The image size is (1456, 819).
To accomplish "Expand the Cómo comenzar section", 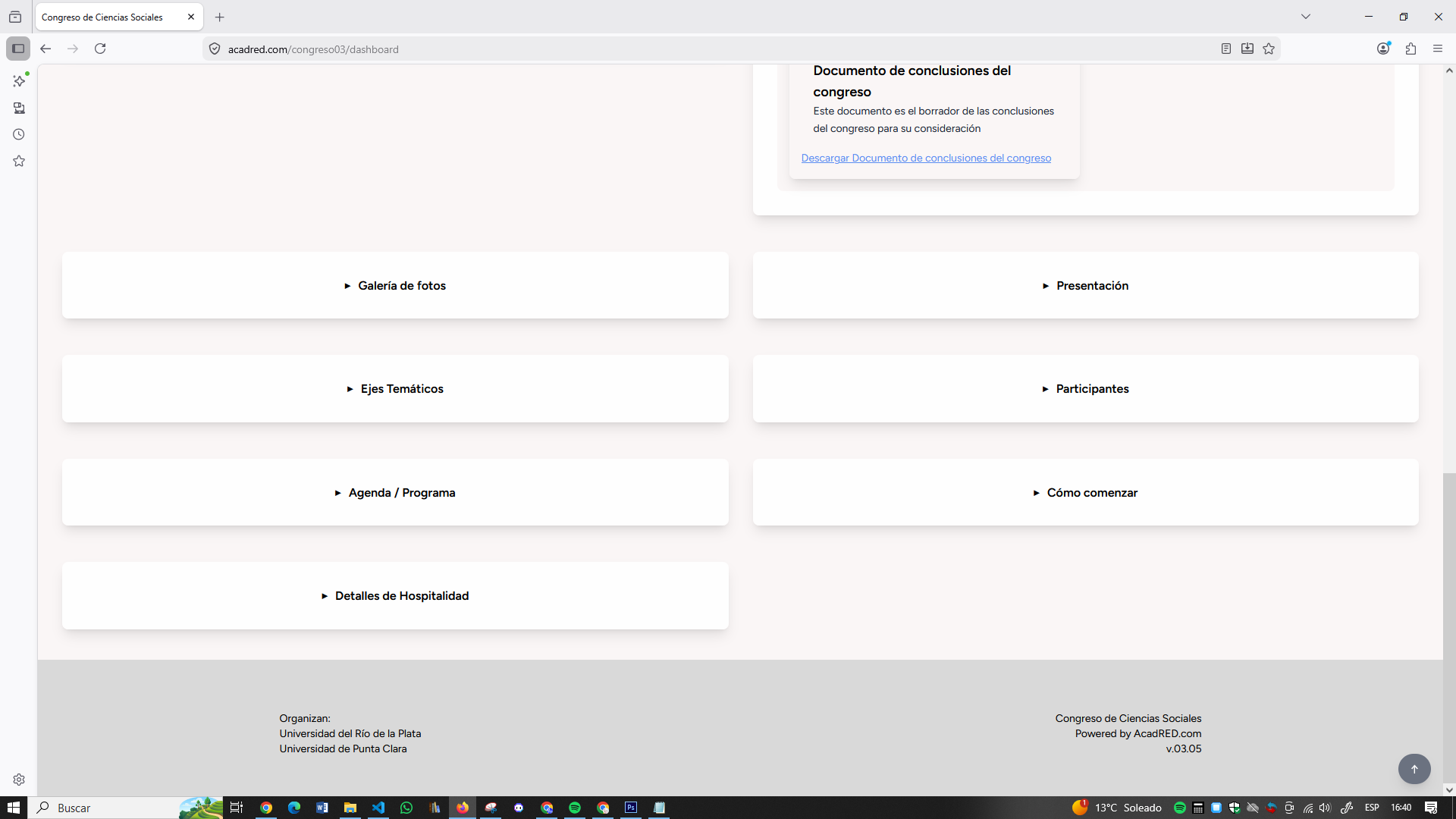I will [1085, 492].
